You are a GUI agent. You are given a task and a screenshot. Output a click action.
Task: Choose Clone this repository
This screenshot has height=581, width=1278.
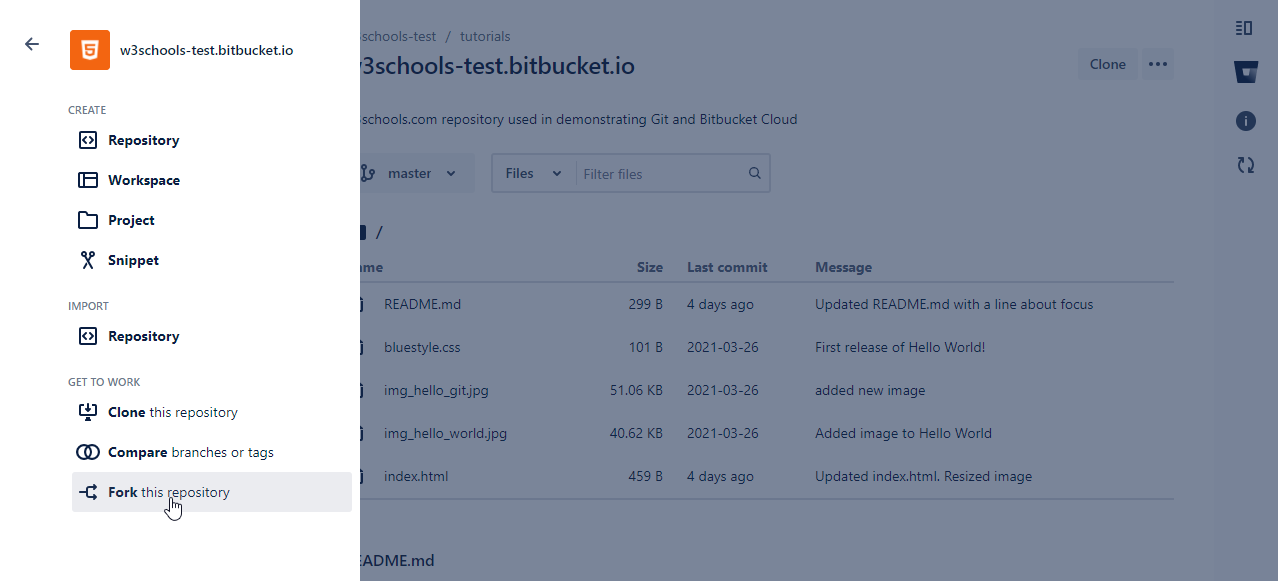click(x=173, y=412)
